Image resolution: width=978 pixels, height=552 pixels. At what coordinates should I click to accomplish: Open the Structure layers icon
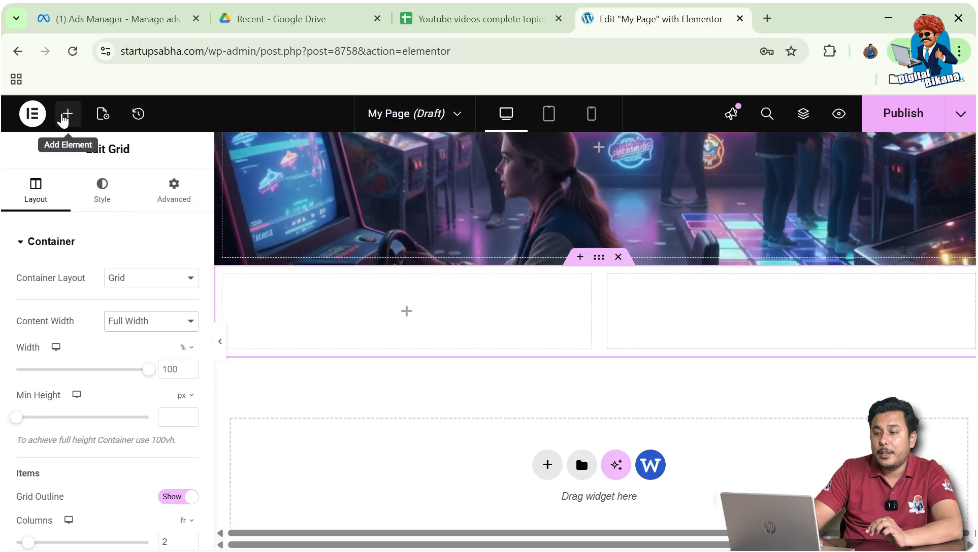click(x=803, y=114)
